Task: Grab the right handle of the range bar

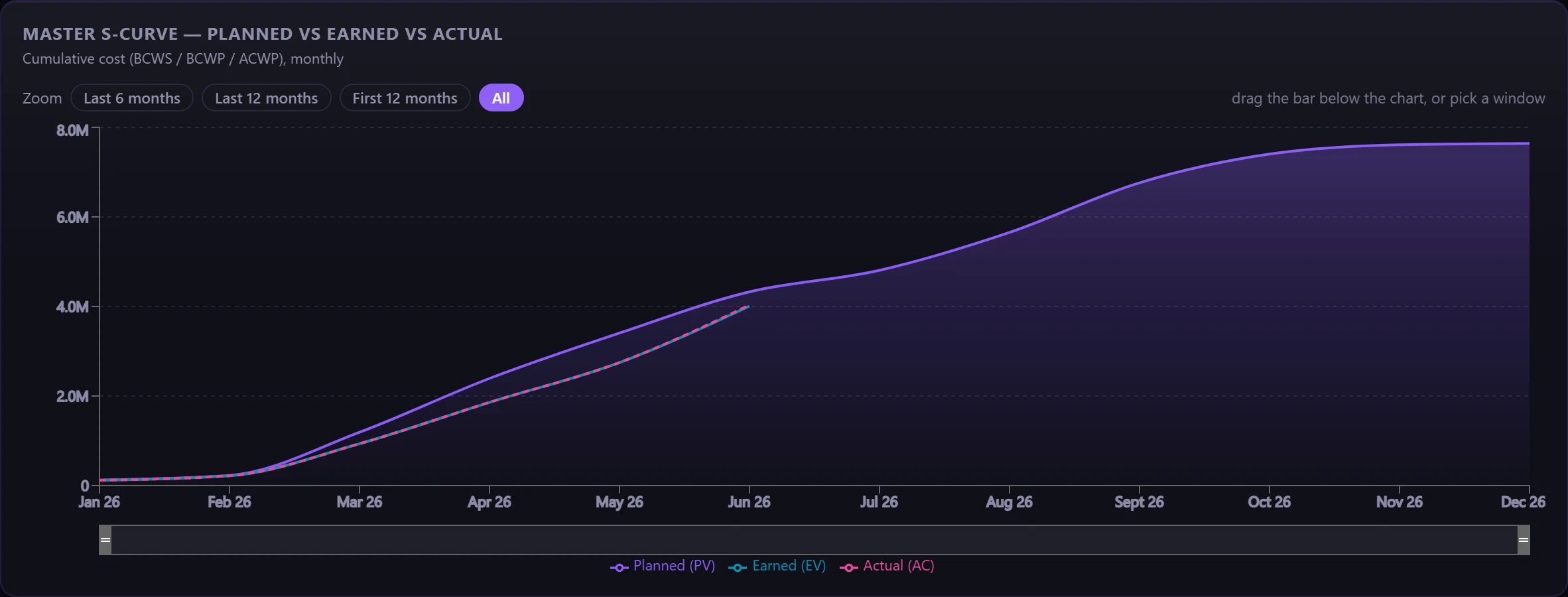Action: coord(1524,540)
